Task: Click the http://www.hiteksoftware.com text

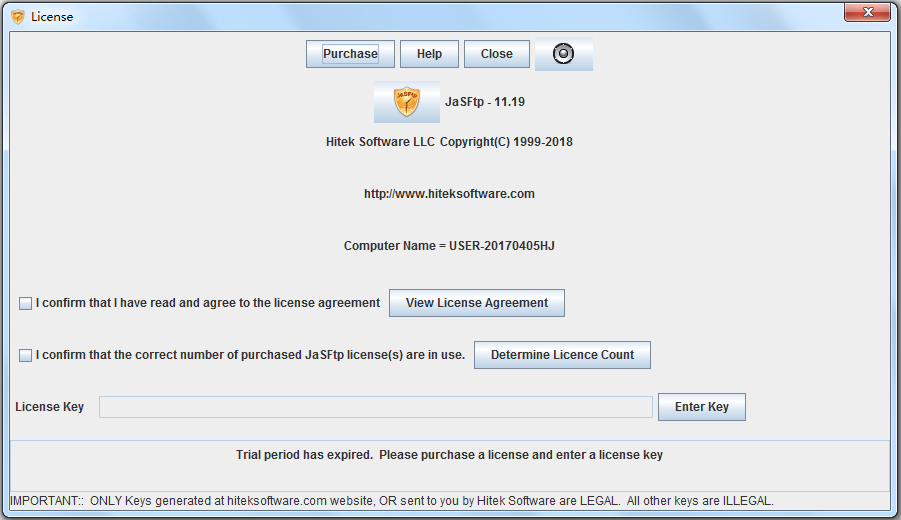Action: (449, 194)
